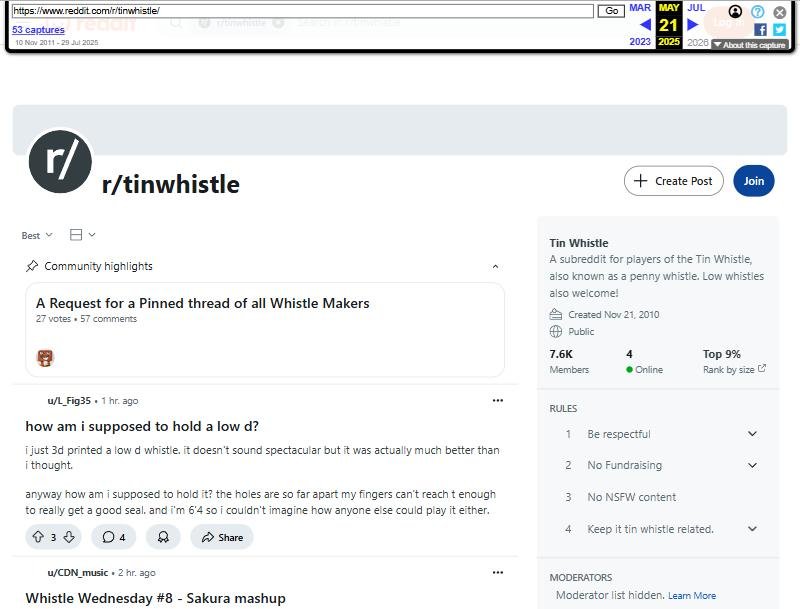Viewport: 800px width, 609px height.
Task: Click the pinned post author avatar
Action: click(45, 358)
